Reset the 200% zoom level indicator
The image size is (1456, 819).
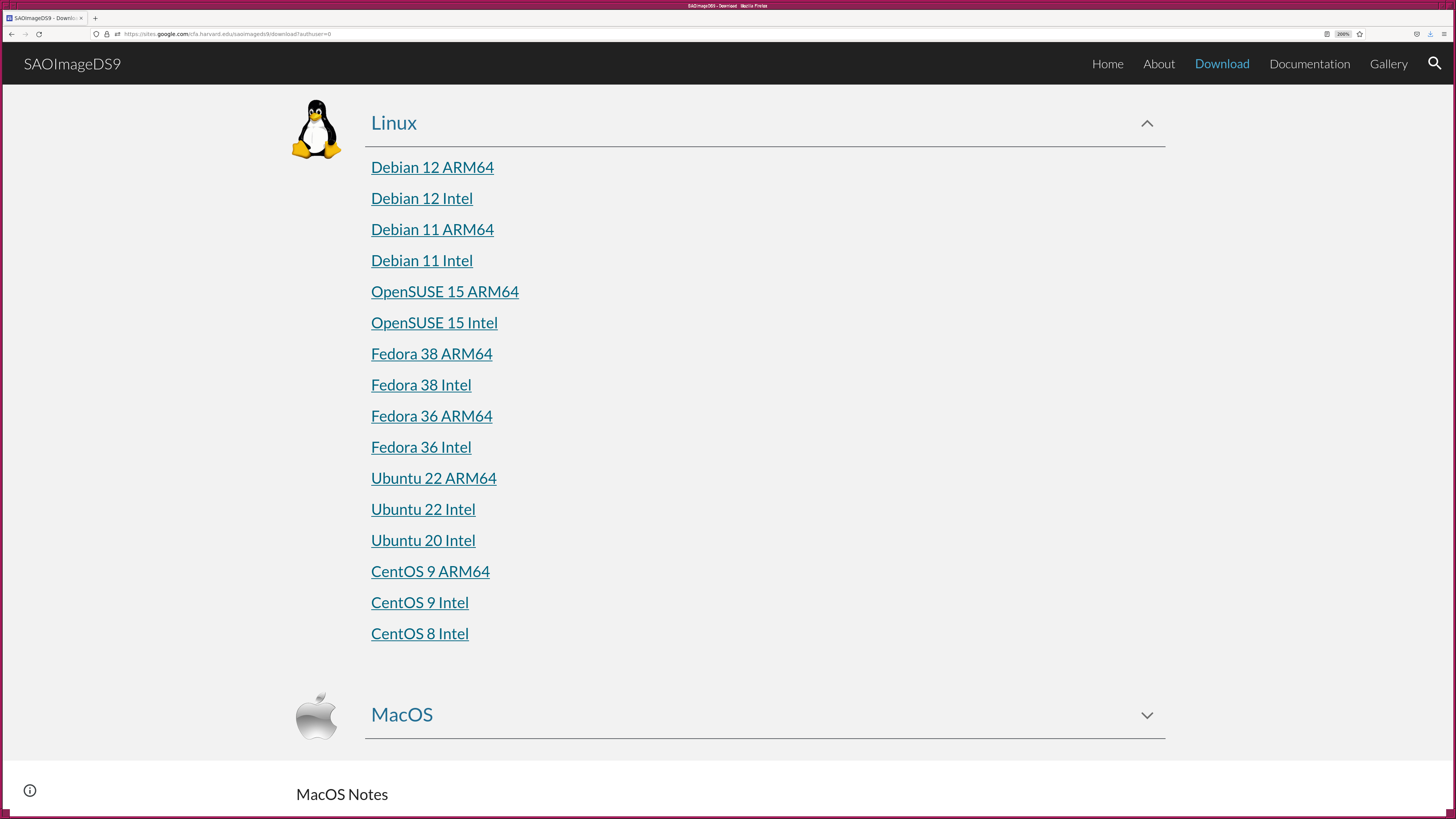coord(1342,34)
